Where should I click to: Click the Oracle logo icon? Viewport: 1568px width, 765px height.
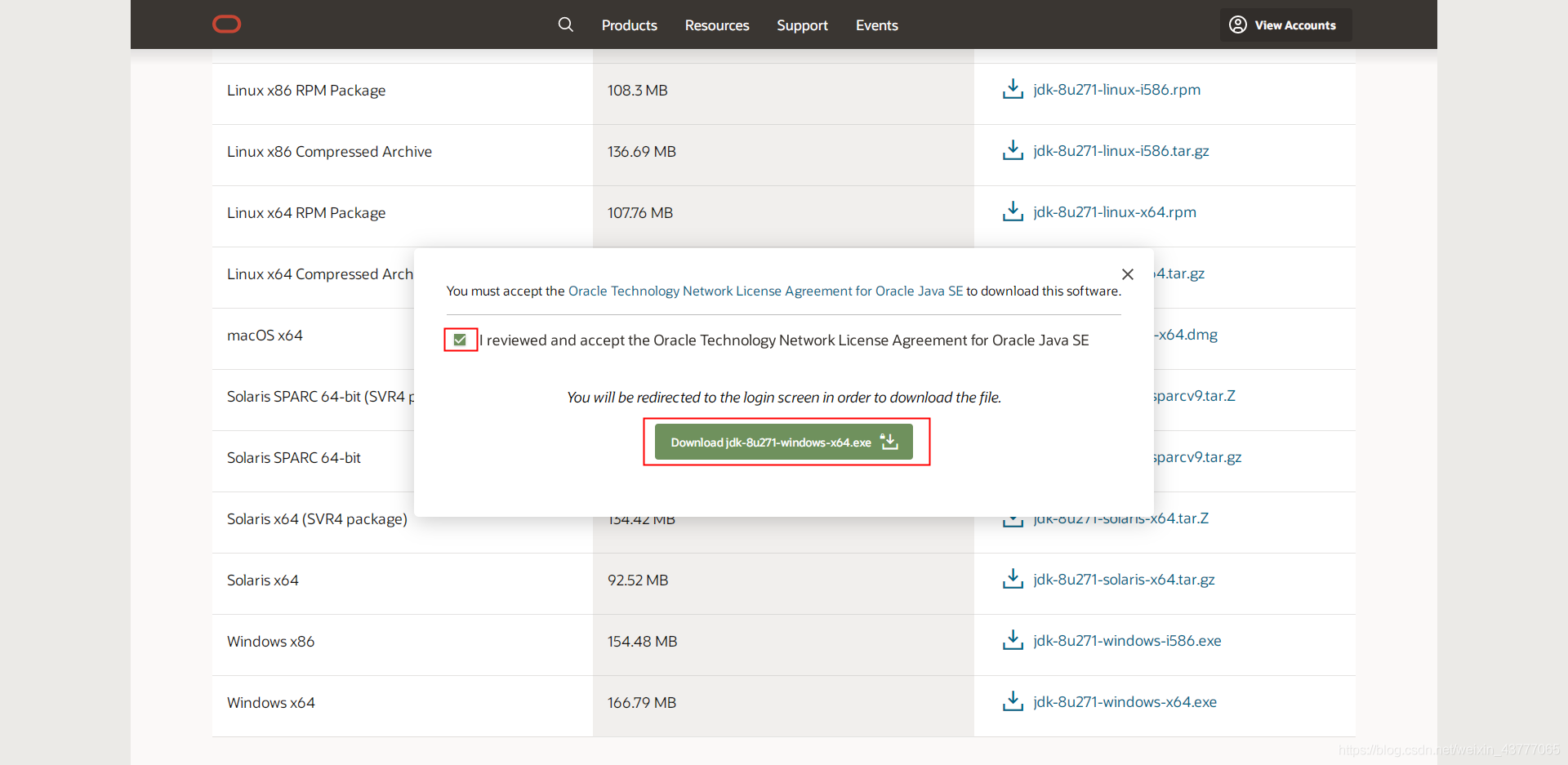(x=226, y=24)
